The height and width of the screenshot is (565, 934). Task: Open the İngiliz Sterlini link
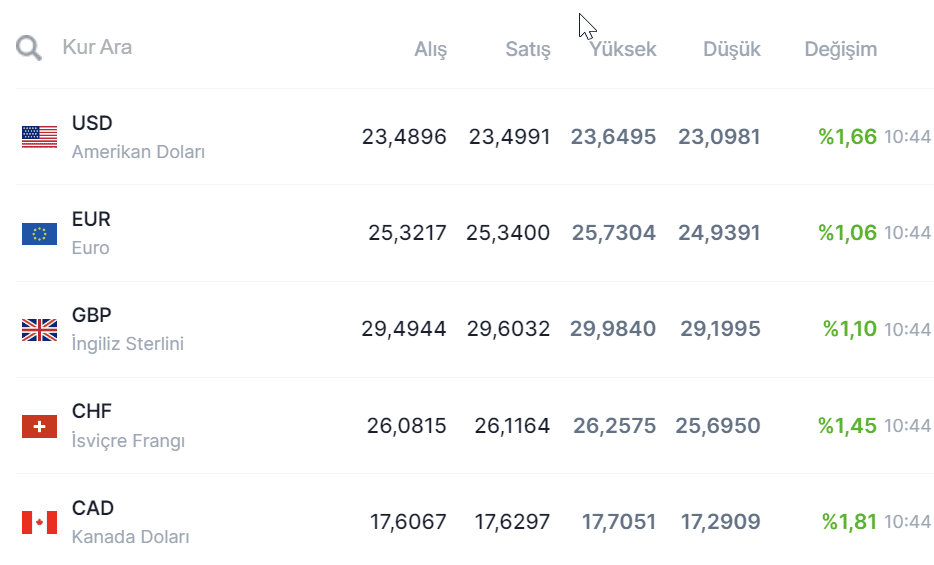coord(128,344)
